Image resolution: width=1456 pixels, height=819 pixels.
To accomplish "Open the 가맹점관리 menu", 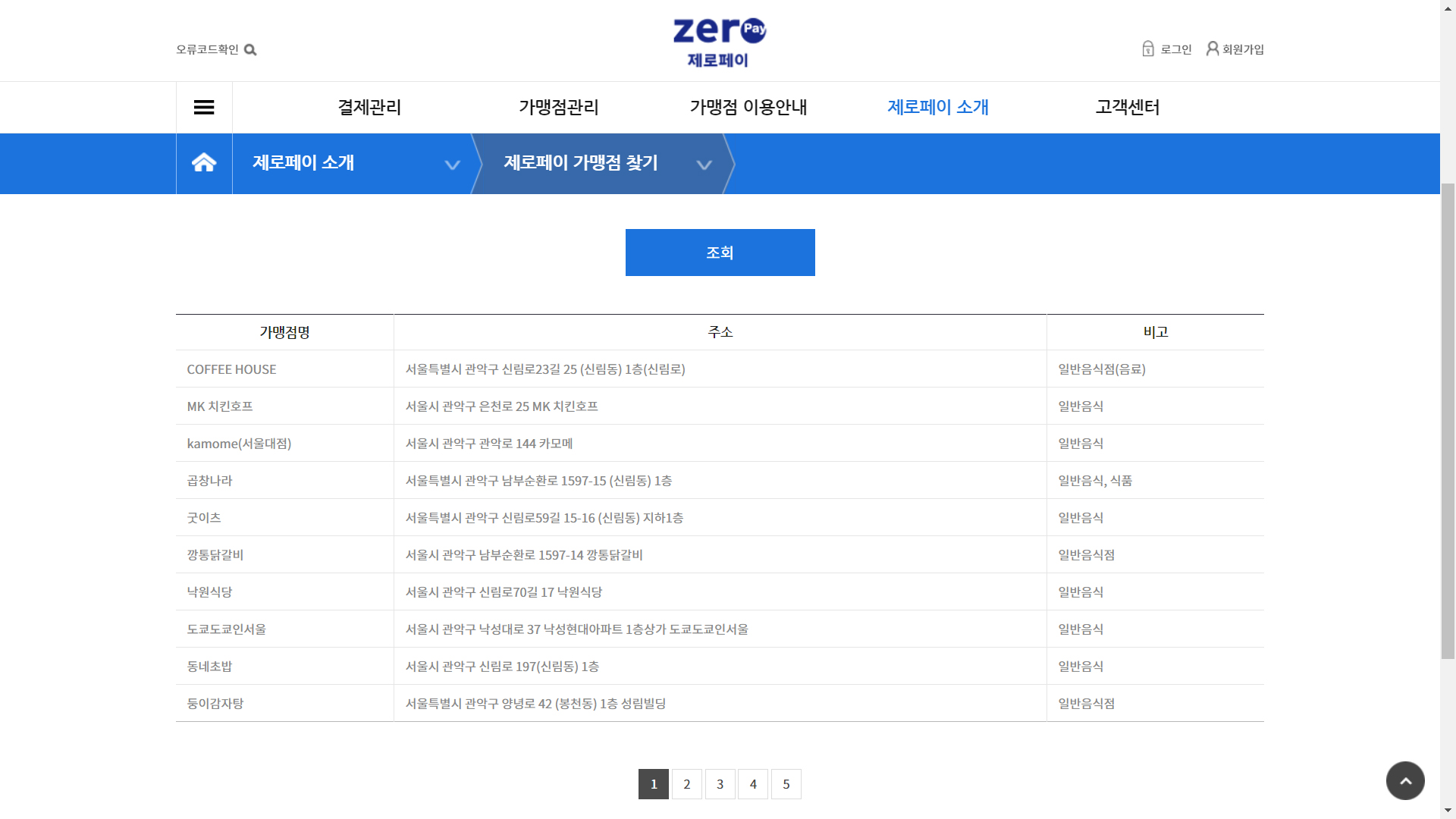I will coord(559,107).
